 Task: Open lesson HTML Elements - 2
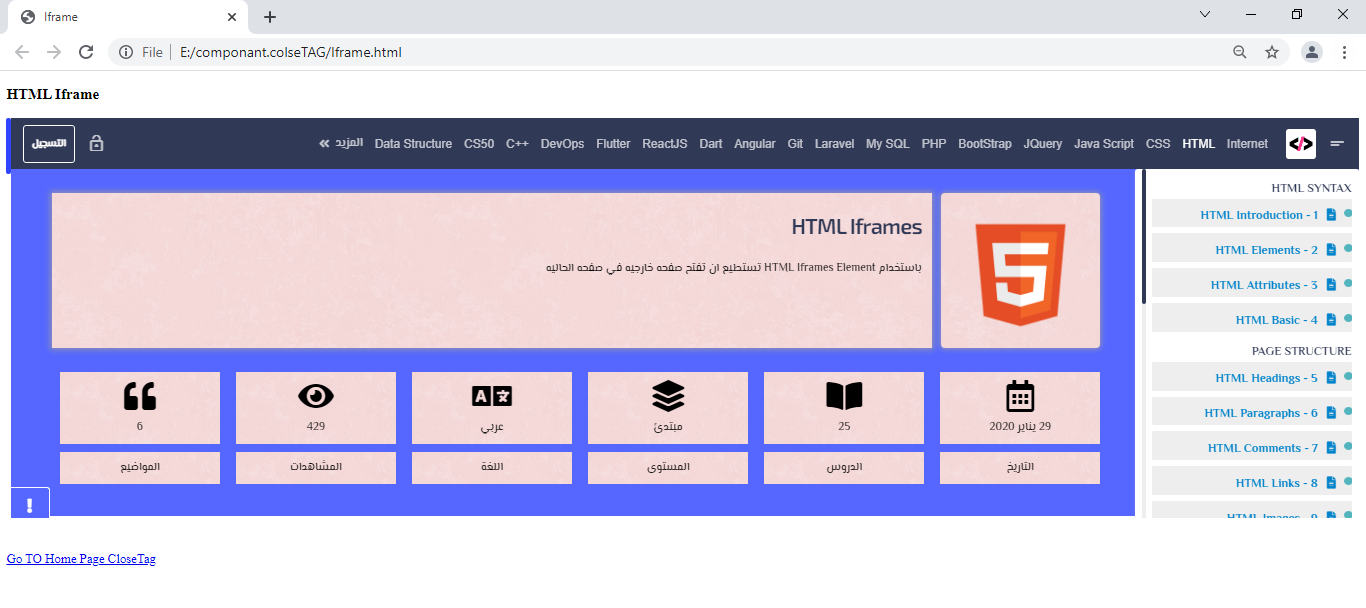click(1267, 250)
